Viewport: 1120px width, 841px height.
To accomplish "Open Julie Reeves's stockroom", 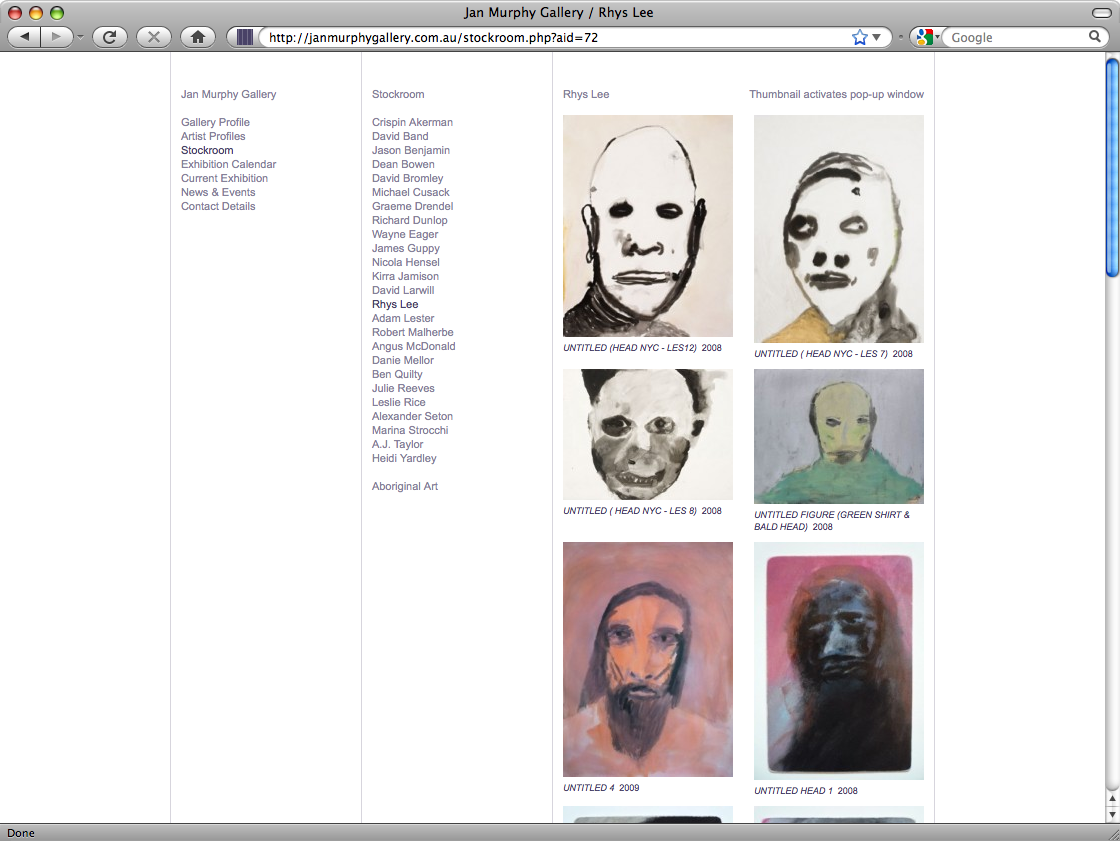I will (403, 388).
